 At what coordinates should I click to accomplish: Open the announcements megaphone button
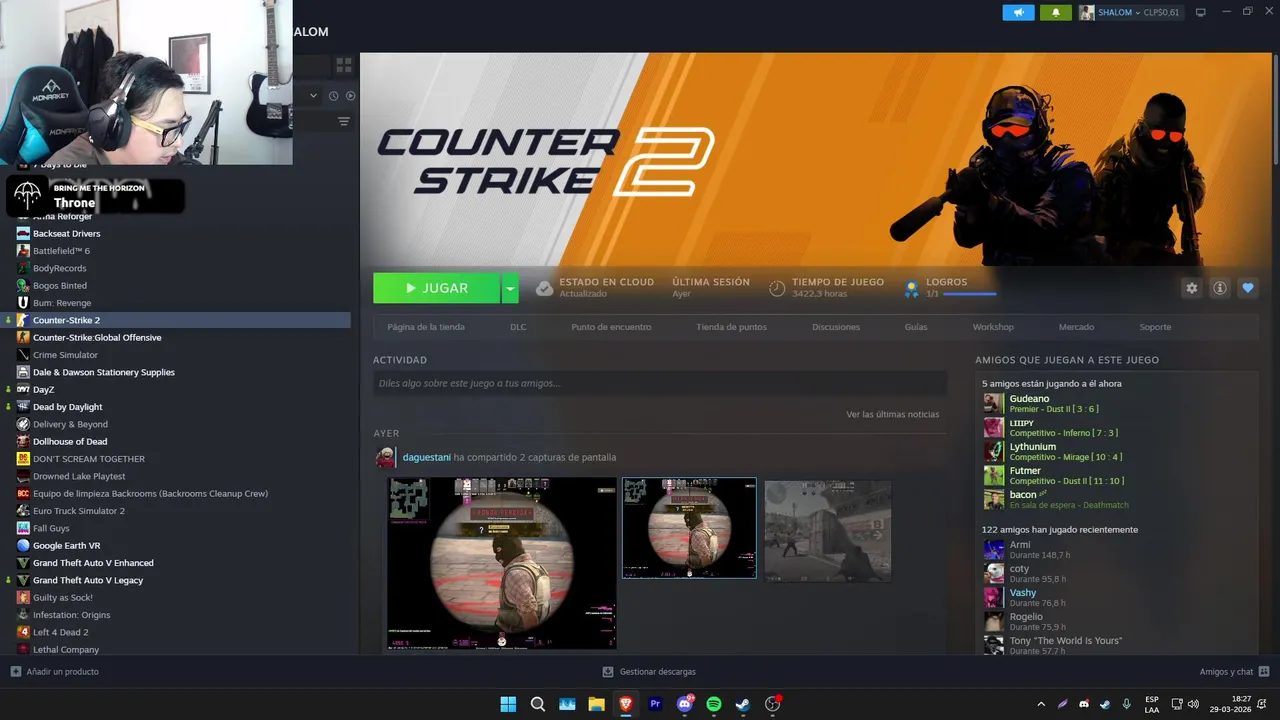tap(1018, 12)
